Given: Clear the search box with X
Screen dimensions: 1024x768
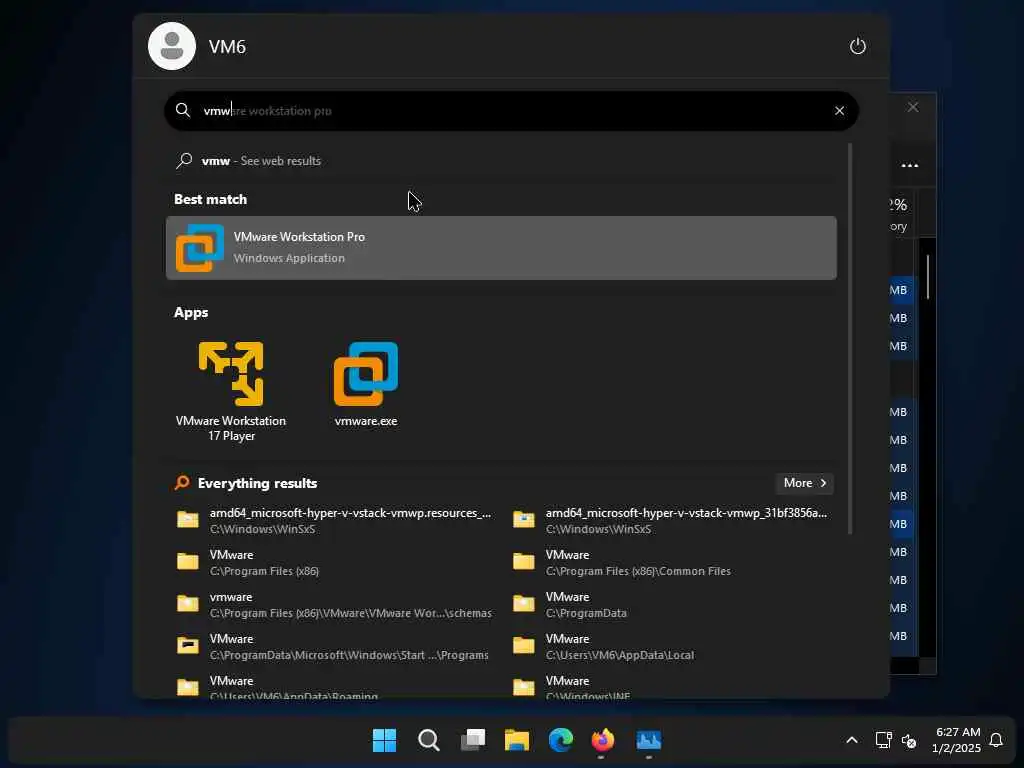Looking at the screenshot, I should 839,111.
